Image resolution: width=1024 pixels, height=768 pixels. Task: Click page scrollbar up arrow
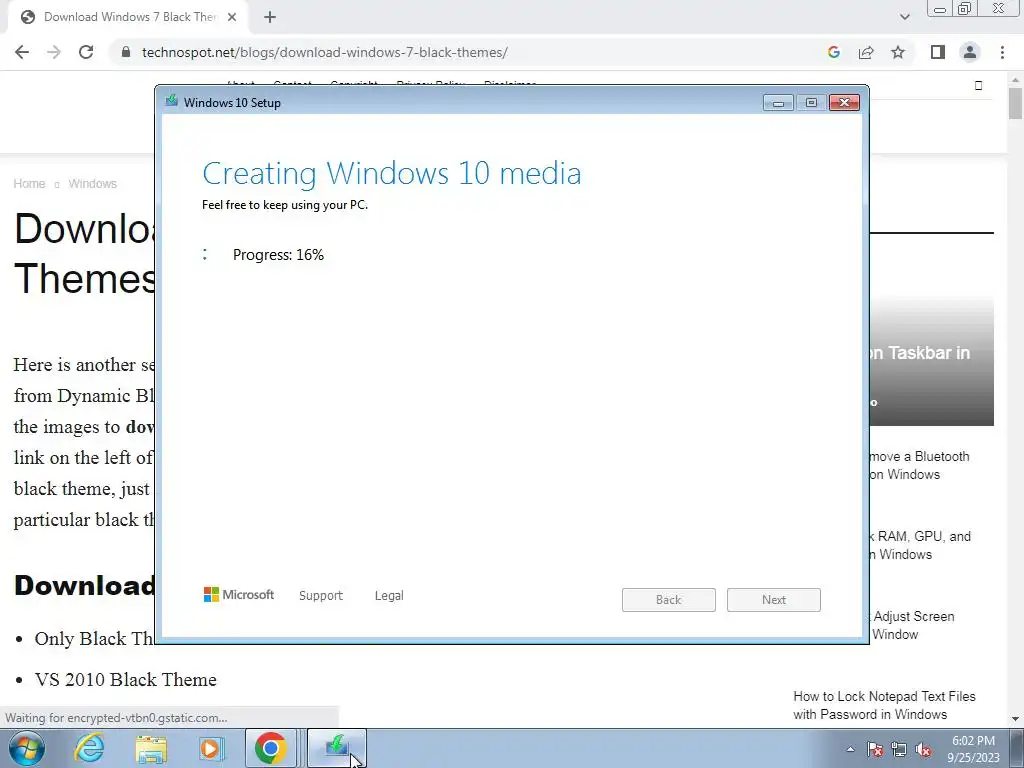click(x=1016, y=79)
